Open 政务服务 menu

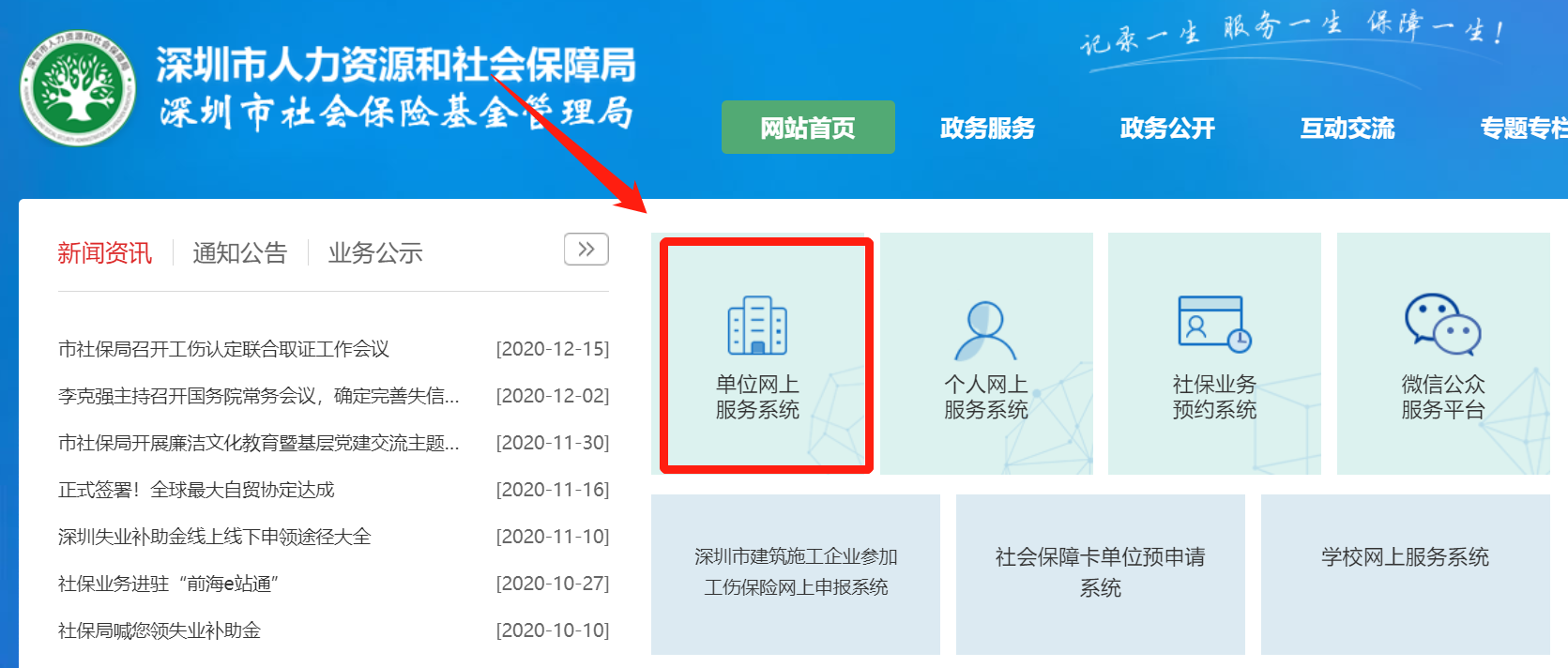[987, 128]
